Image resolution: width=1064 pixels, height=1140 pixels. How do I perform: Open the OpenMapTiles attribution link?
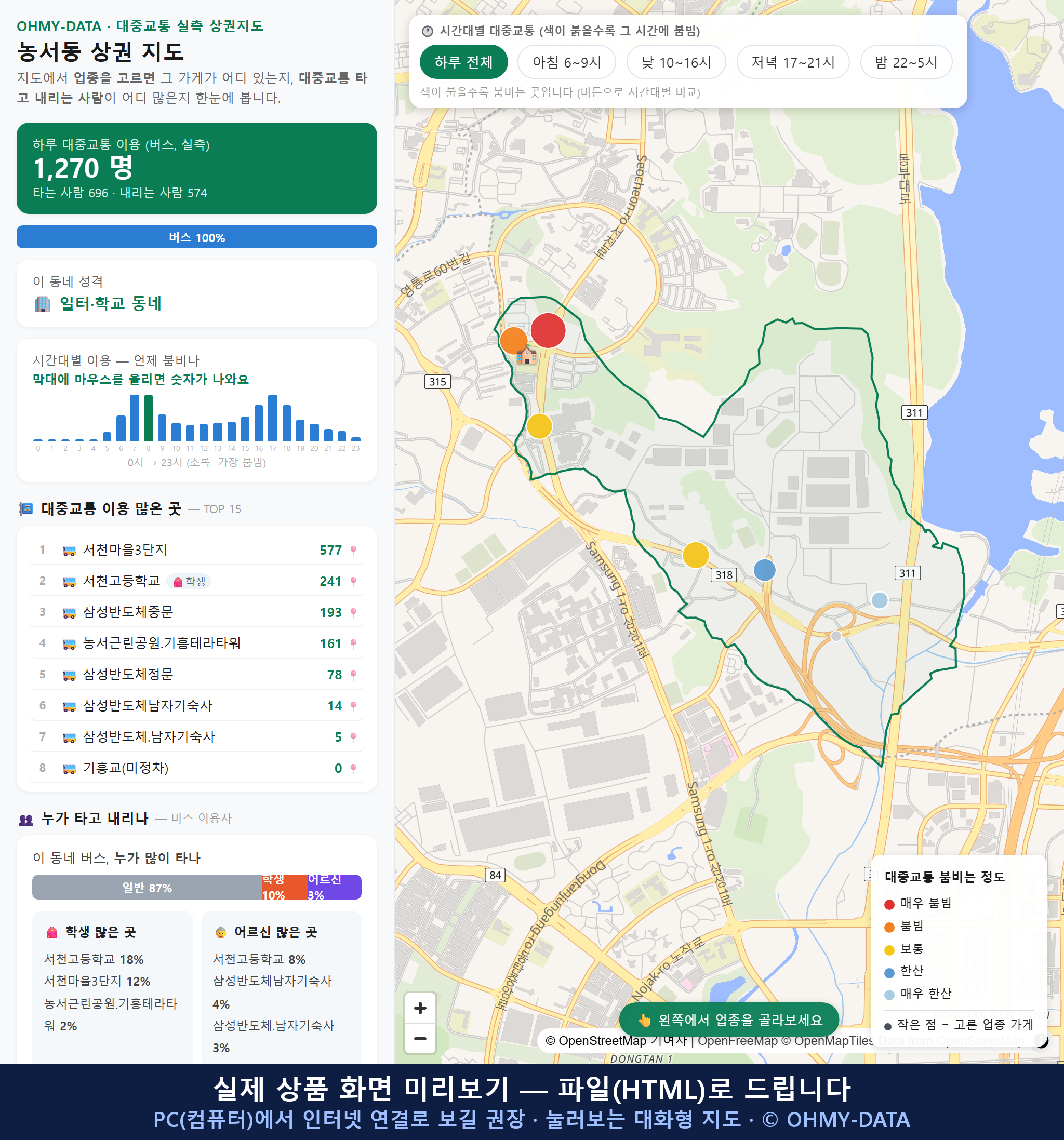827,1040
